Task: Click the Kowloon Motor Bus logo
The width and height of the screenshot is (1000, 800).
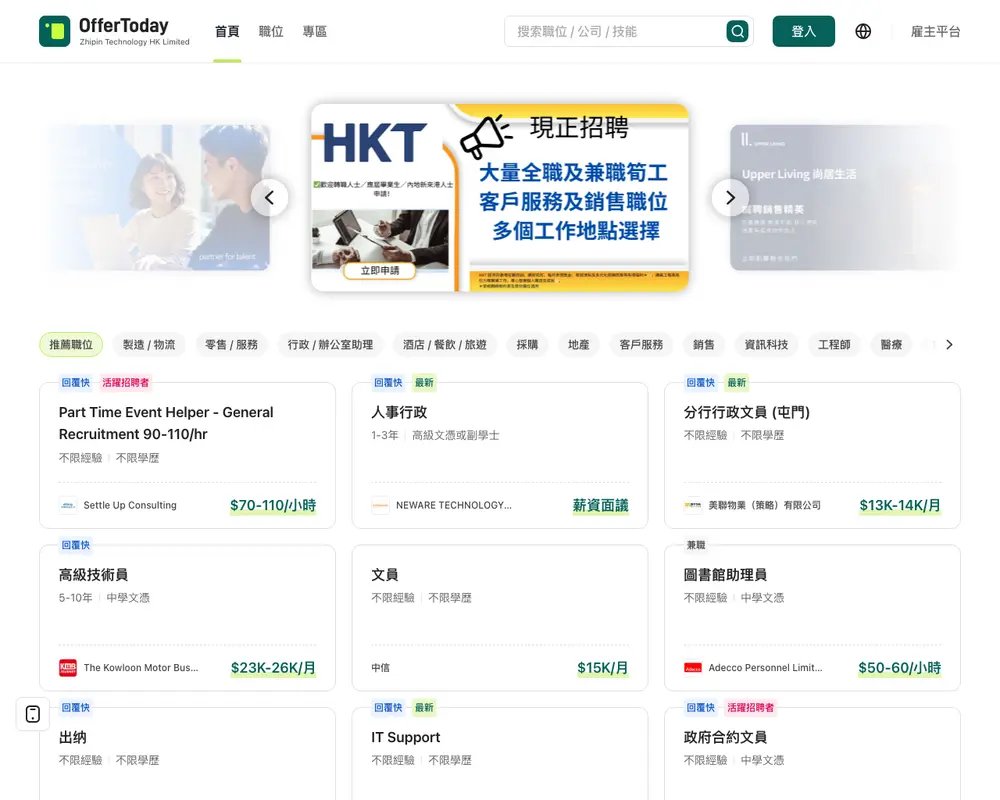Action: (68, 668)
